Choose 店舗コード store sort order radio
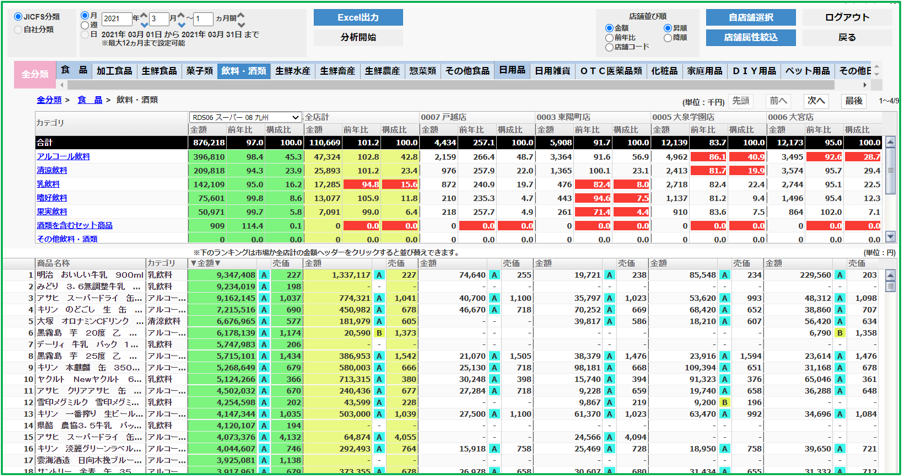The image size is (902, 476). click(609, 47)
